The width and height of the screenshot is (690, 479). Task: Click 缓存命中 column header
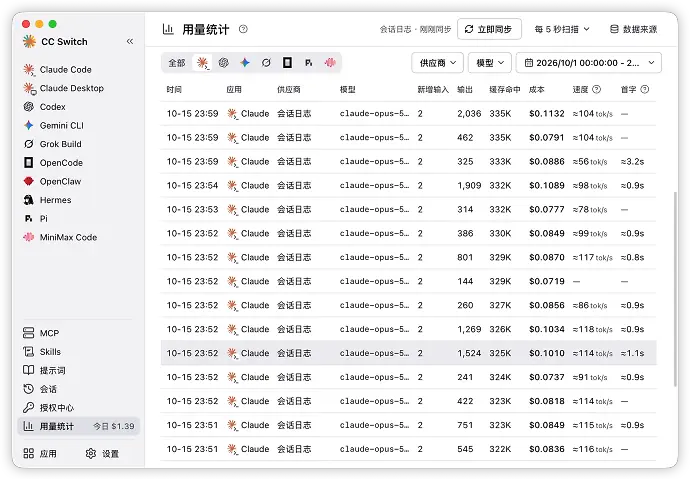click(505, 89)
